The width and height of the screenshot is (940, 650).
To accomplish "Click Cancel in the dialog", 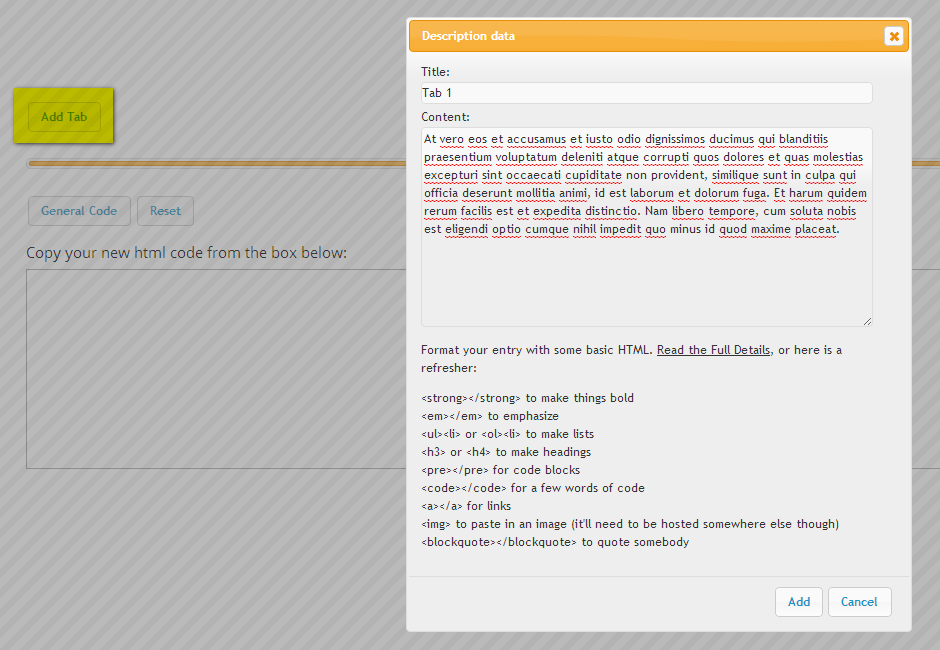I will [860, 602].
